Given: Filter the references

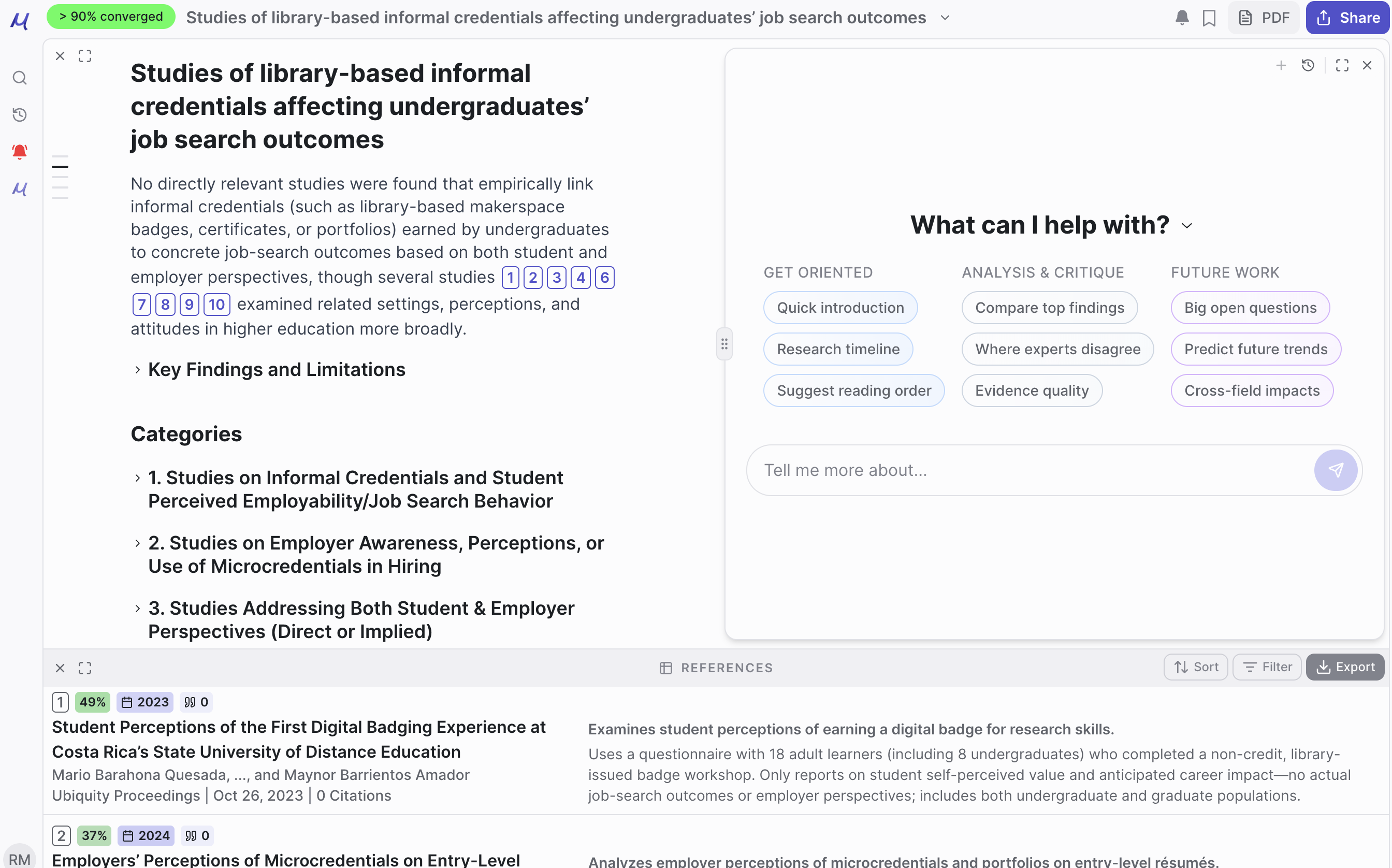Looking at the screenshot, I should (1267, 667).
